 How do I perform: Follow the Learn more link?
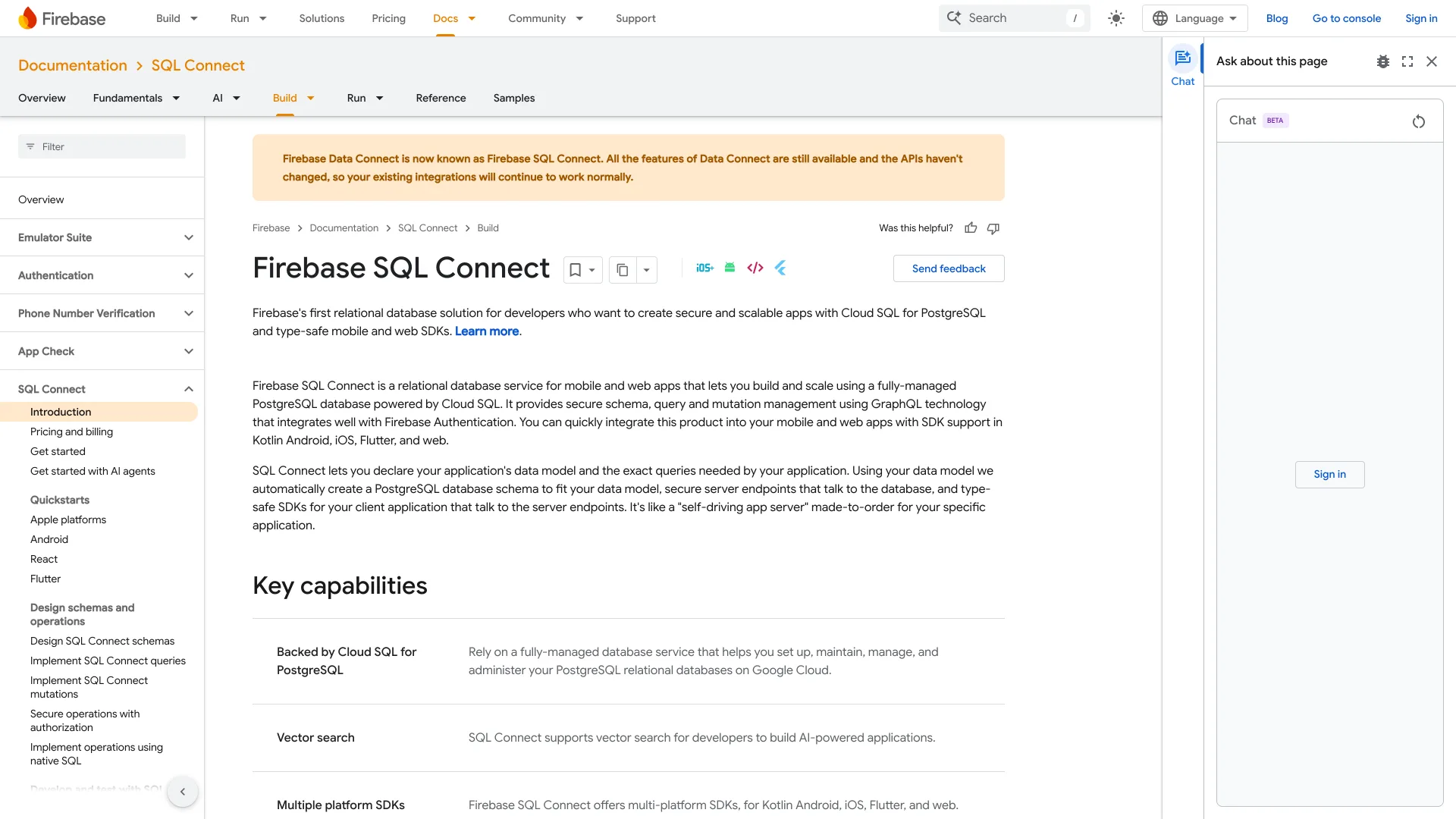[x=487, y=331]
